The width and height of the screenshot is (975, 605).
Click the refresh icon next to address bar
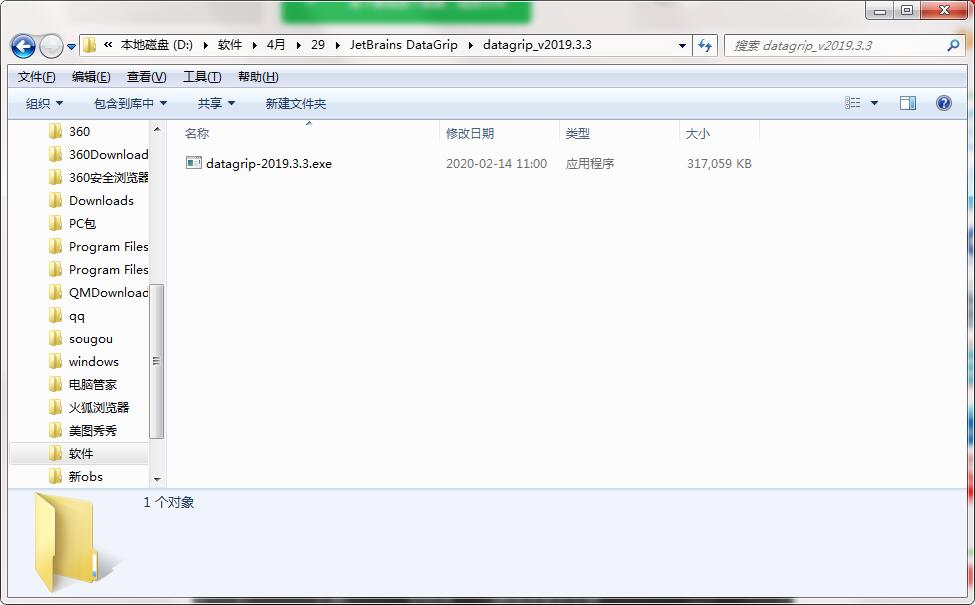705,45
